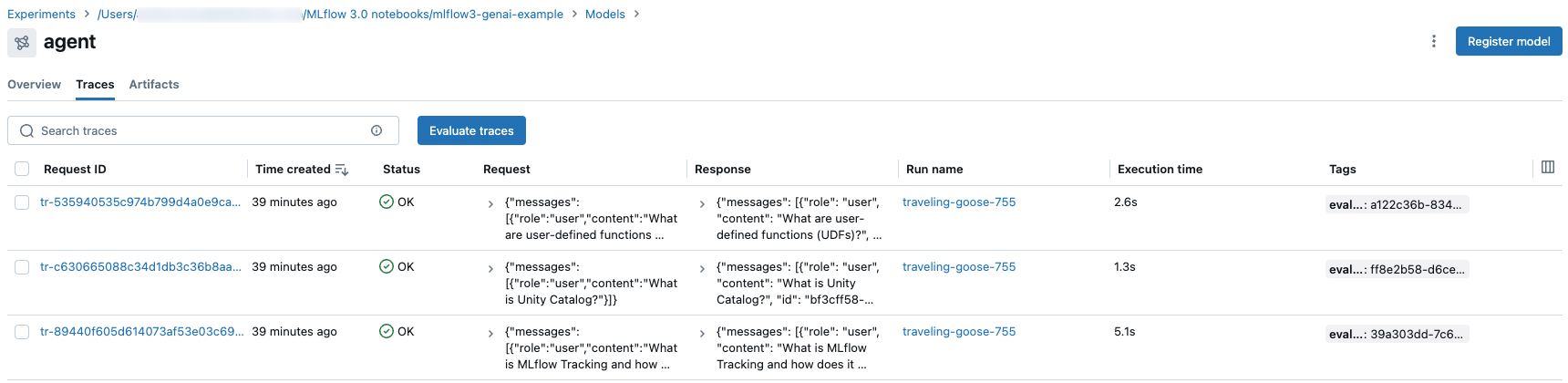The image size is (1568, 383).
Task: Click the OK status icon of first trace
Action: pyautogui.click(x=387, y=202)
